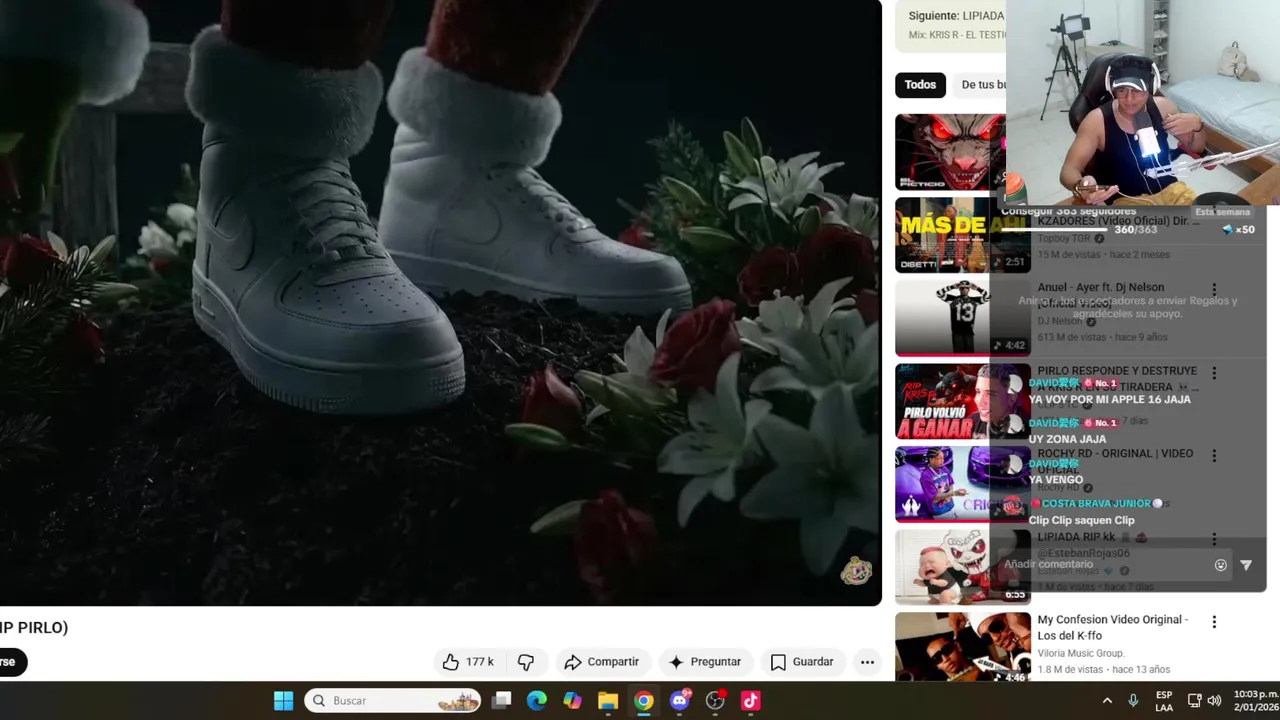Click comment Clip Clip saquen Clip
Screen dimensions: 1280x720
1081,520
